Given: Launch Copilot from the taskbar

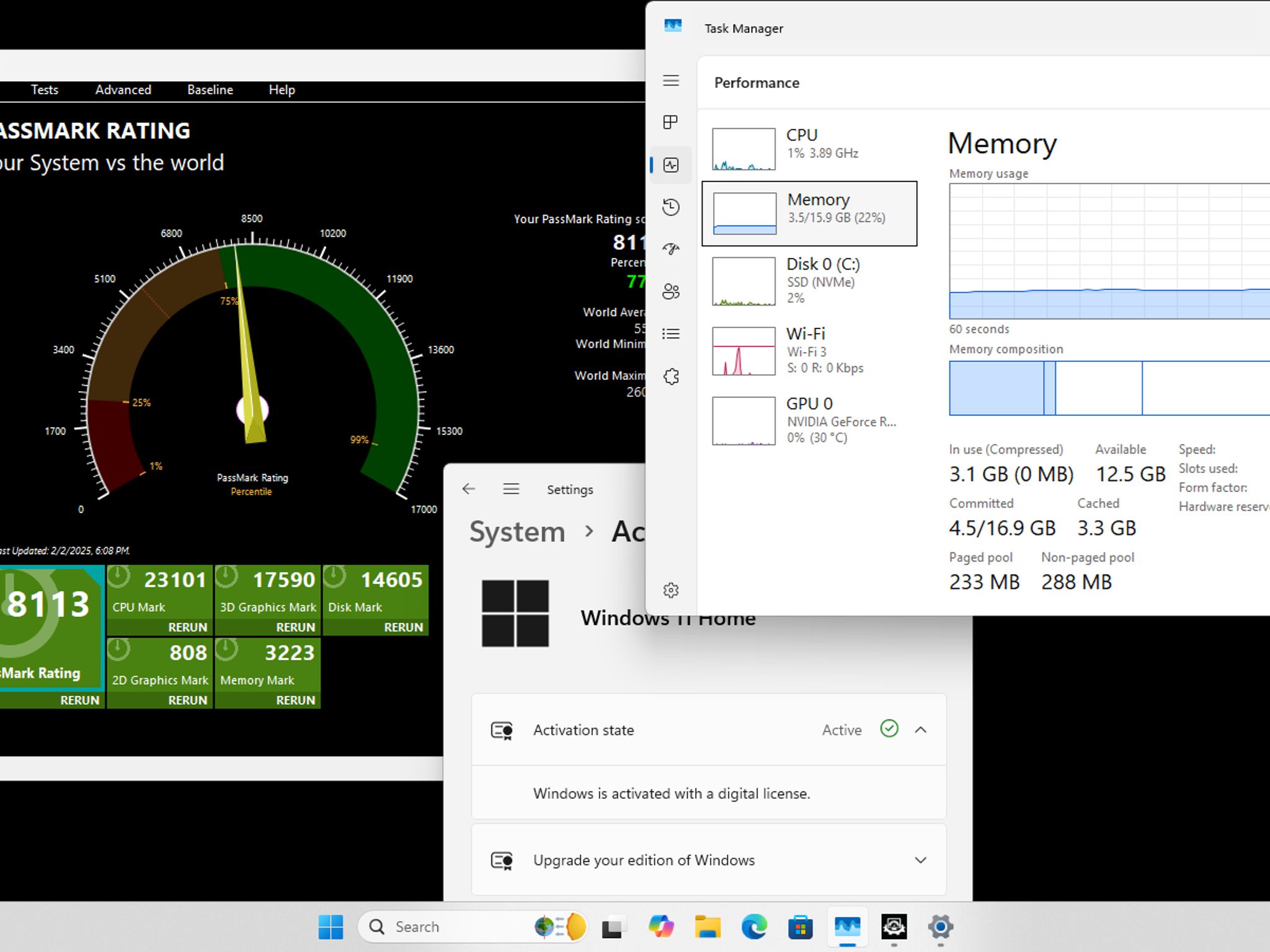Looking at the screenshot, I should click(661, 927).
